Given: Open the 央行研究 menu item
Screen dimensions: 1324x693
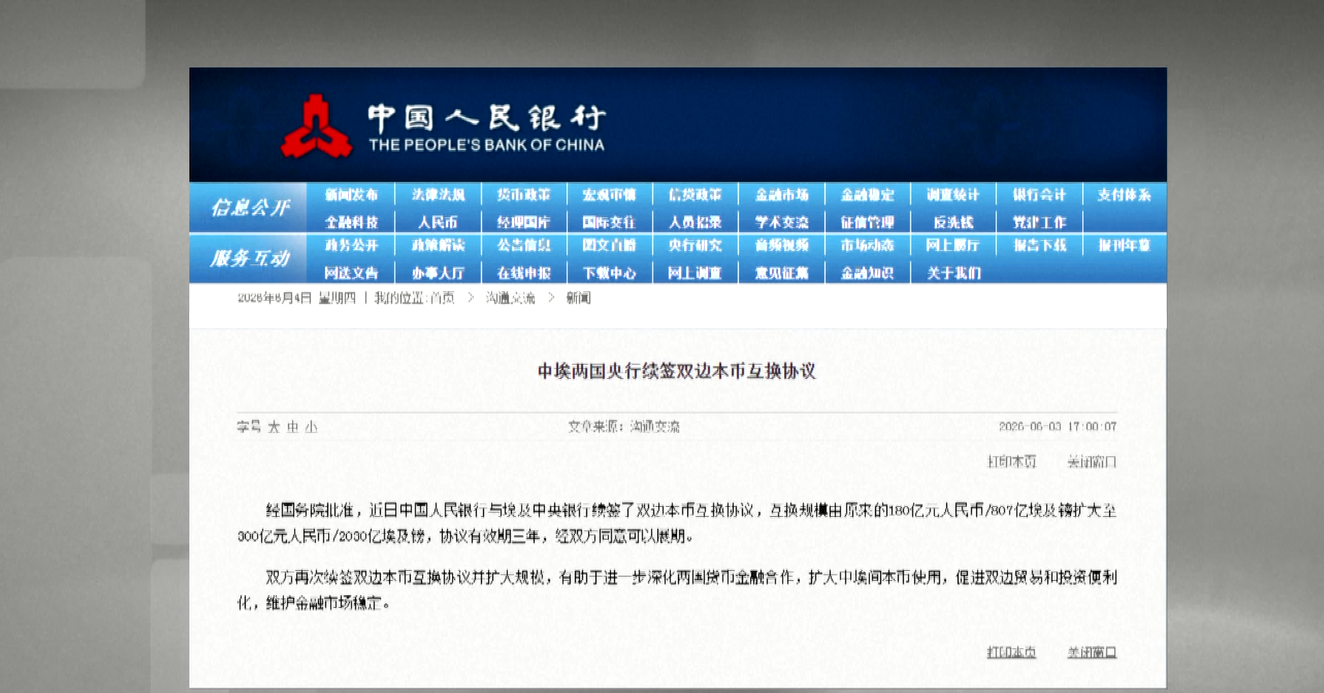Looking at the screenshot, I should (x=695, y=245).
